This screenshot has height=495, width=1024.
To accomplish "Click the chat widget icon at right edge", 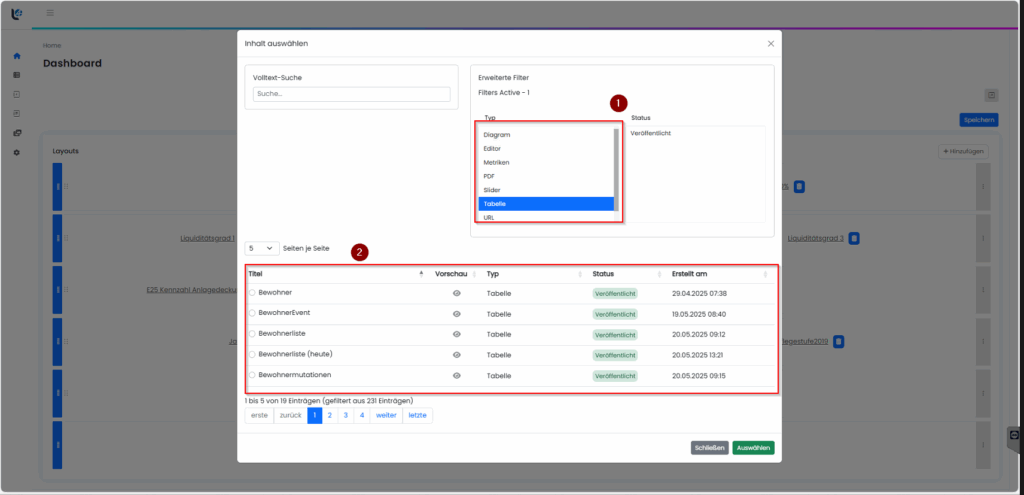I will pyautogui.click(x=1013, y=436).
